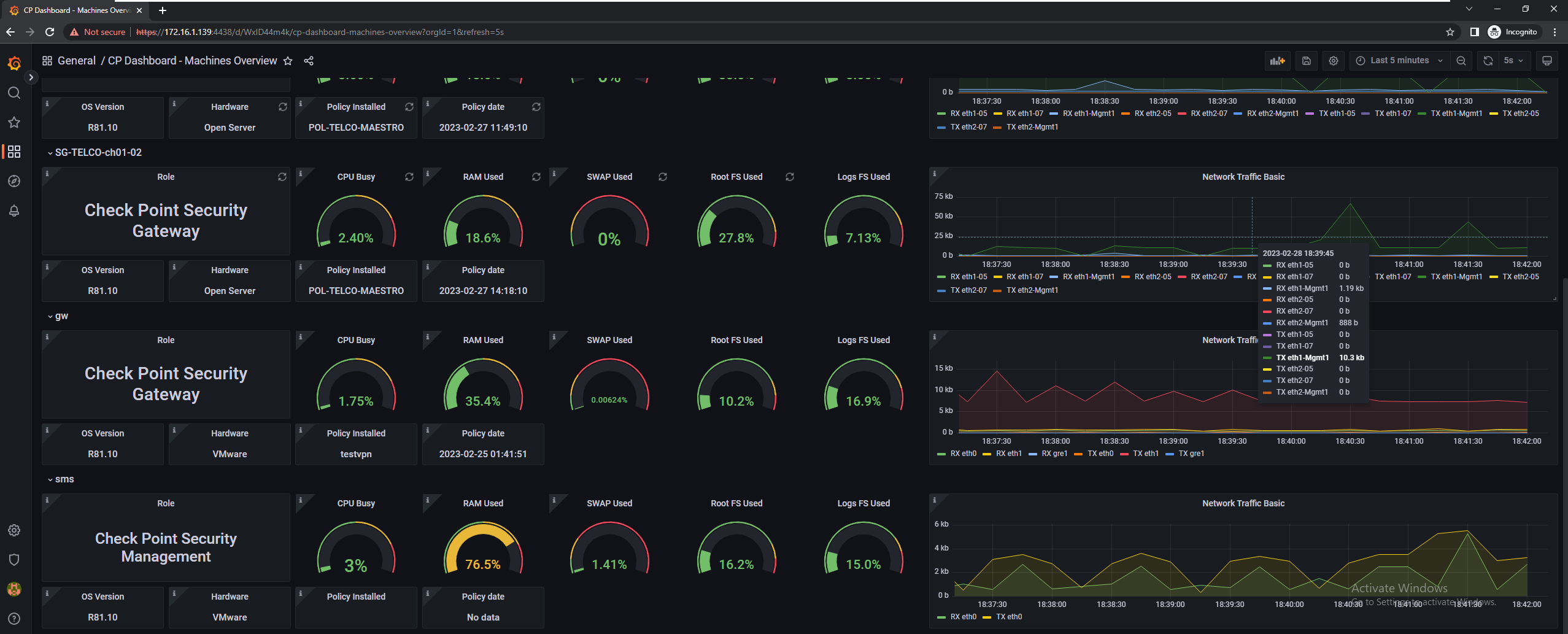
Task: Open Configuration gear in sidebar
Action: click(14, 530)
